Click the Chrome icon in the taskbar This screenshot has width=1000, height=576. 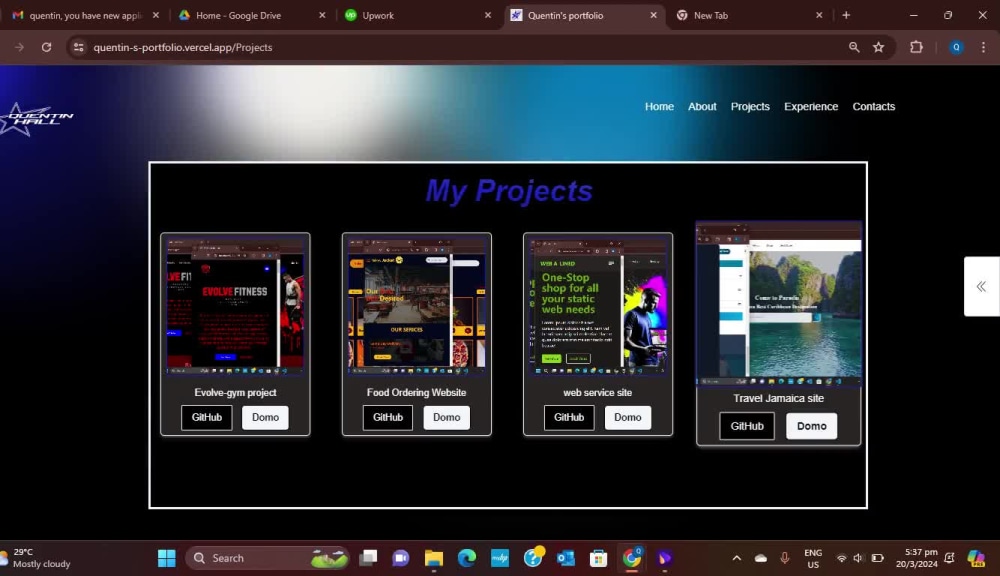(632, 558)
